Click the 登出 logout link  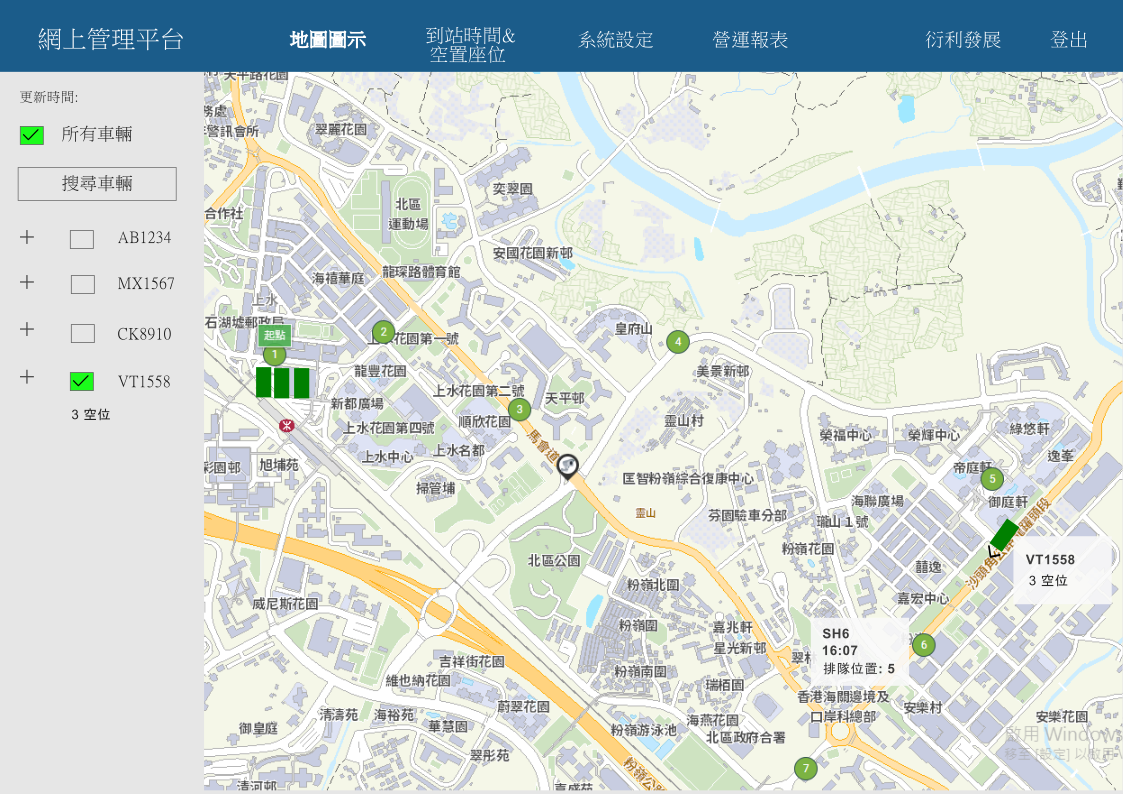pyautogui.click(x=1068, y=40)
